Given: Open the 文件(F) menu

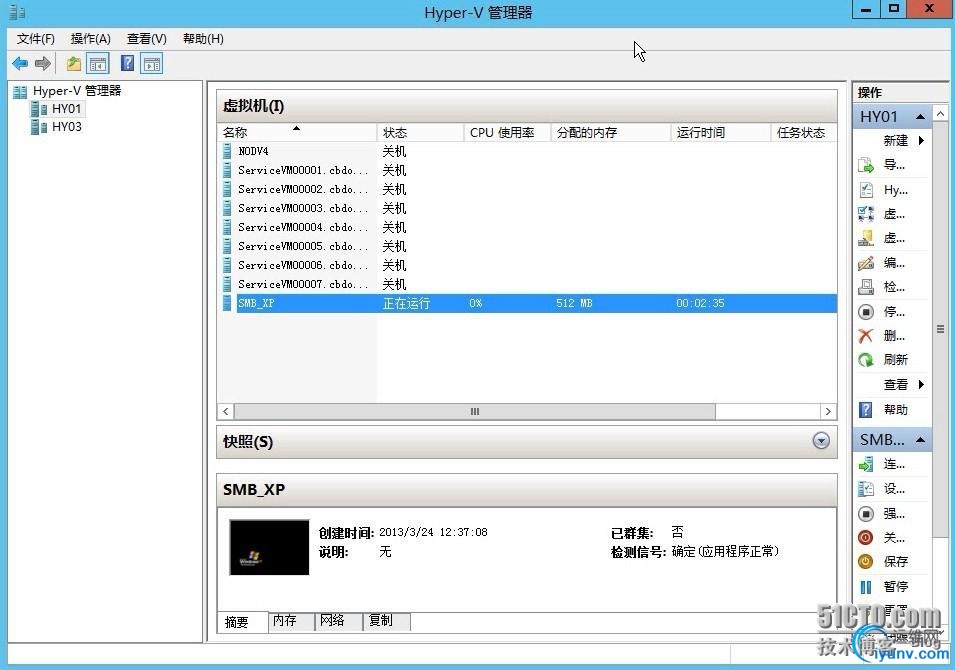Looking at the screenshot, I should [35, 39].
